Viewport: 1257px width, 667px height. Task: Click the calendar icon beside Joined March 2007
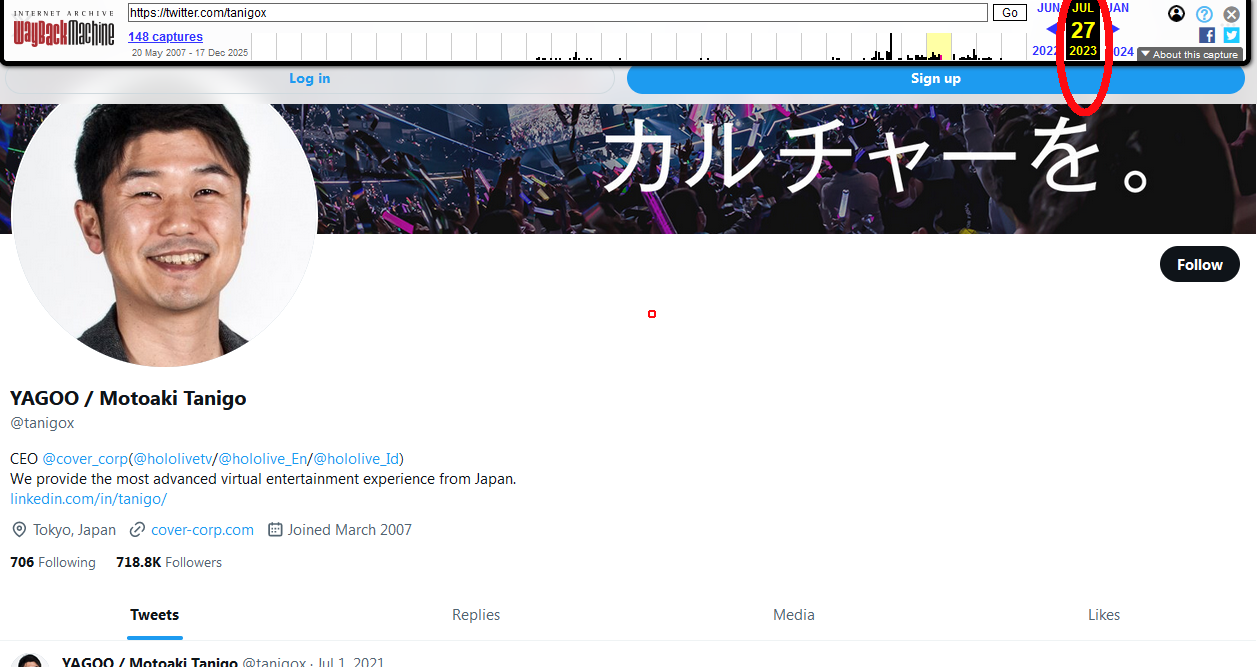coord(275,530)
